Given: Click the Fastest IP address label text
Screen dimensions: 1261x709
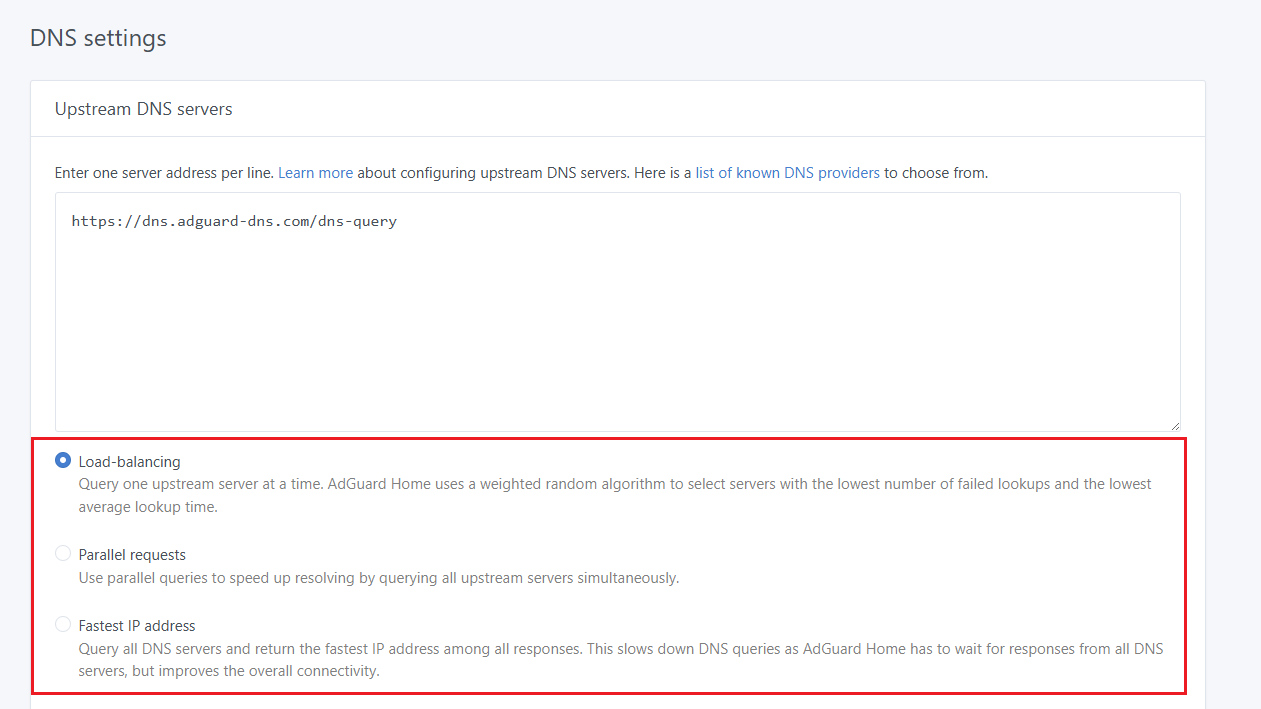Looking at the screenshot, I should pos(137,626).
